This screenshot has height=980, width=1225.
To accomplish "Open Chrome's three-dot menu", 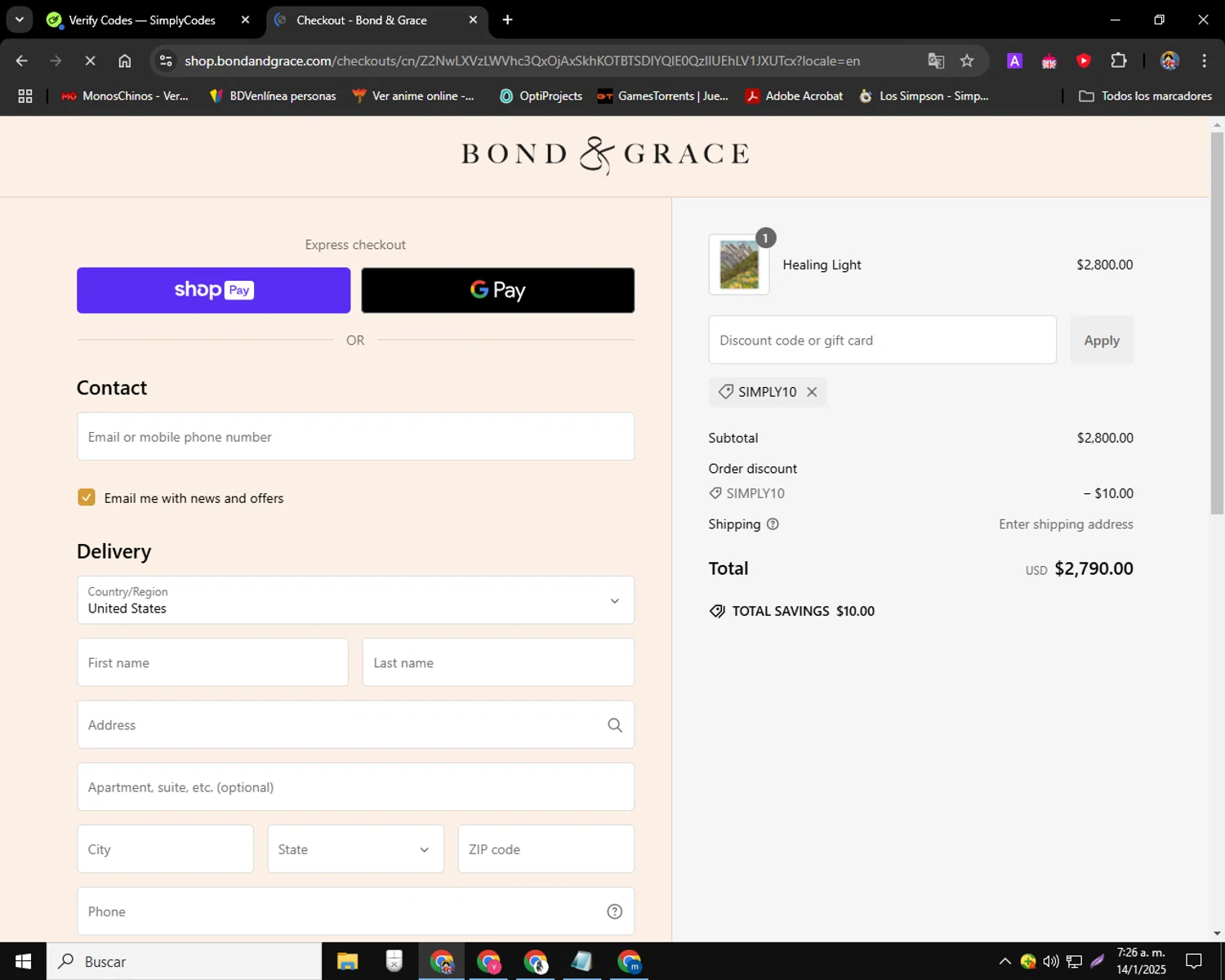I will click(1204, 60).
